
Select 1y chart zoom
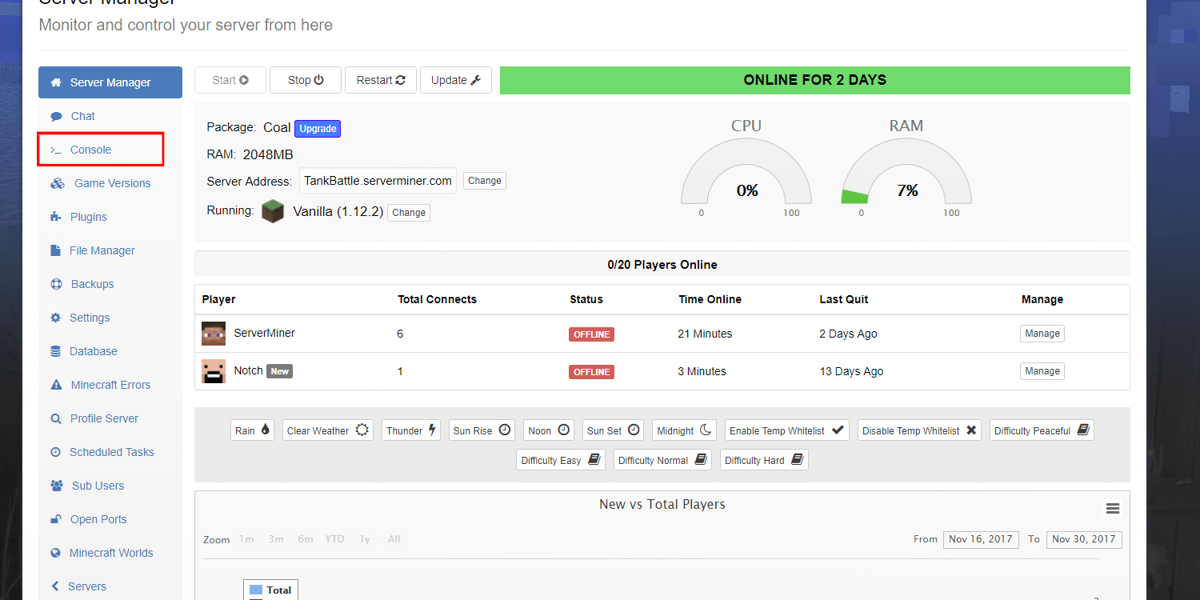click(x=365, y=539)
